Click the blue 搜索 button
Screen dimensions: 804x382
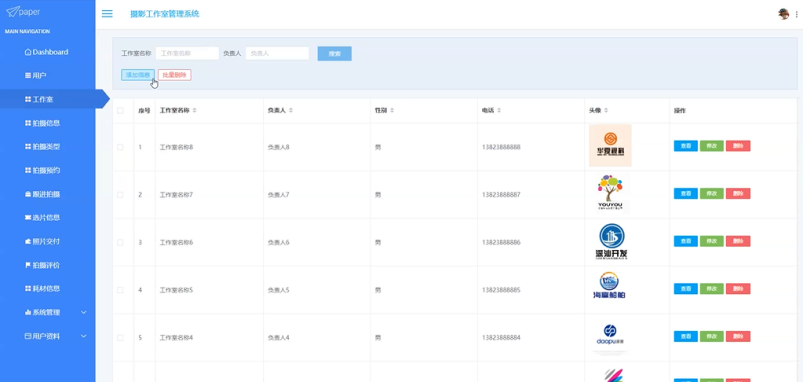point(334,53)
